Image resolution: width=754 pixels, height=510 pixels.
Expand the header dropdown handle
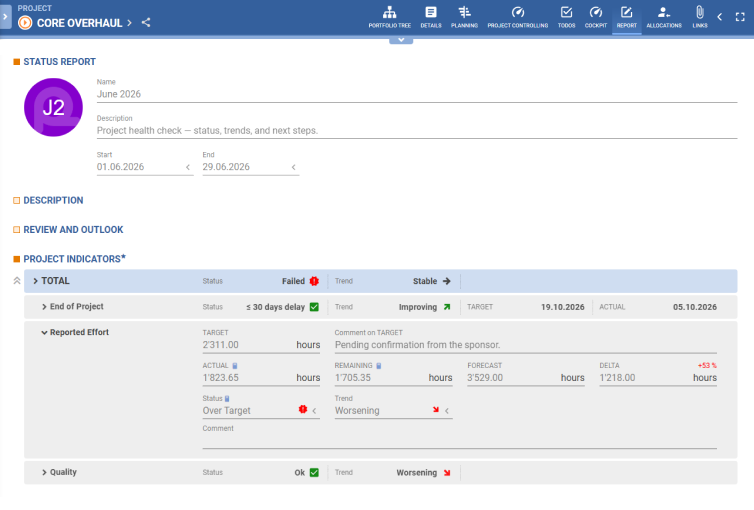401,40
